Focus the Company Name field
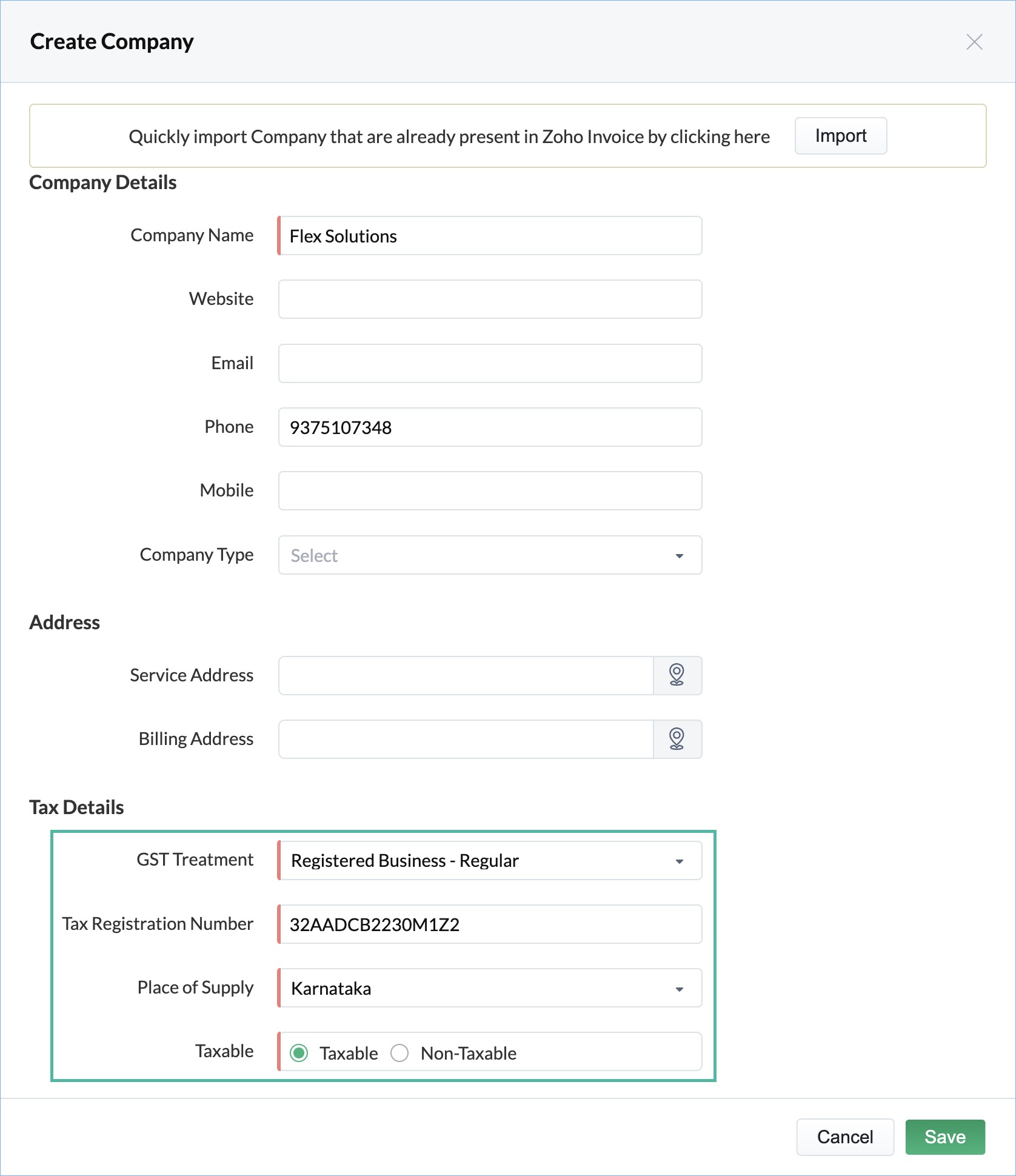The image size is (1016, 1176). 490,236
